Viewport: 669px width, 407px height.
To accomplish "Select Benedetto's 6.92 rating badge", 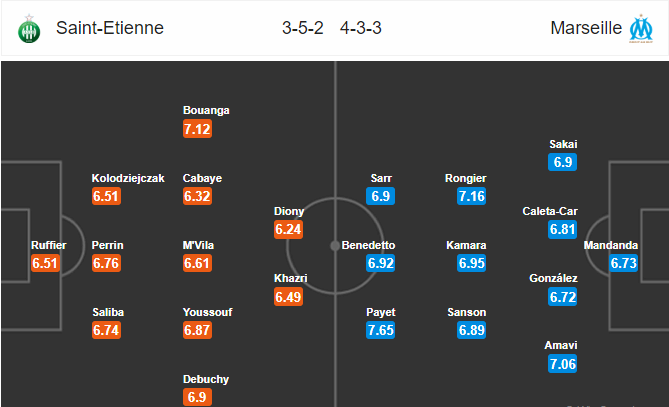I will pos(380,263).
